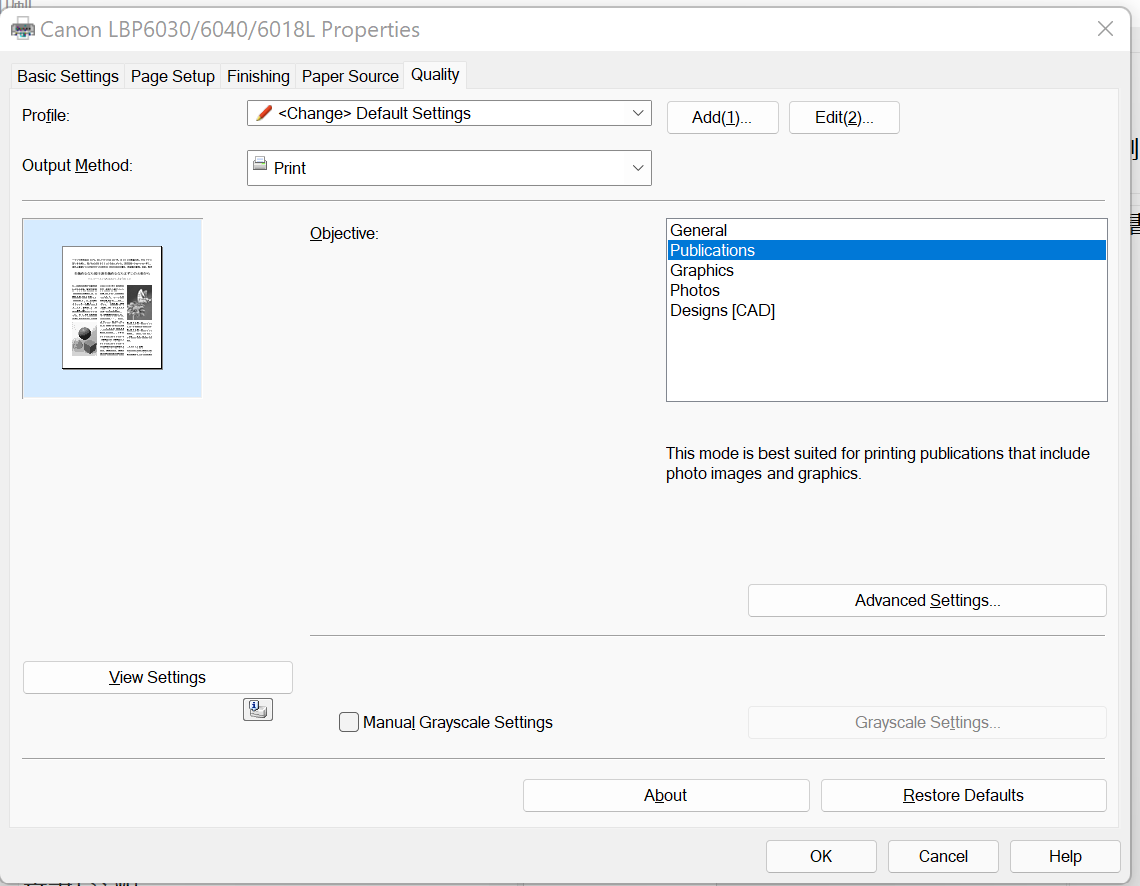Viewport: 1140px width, 886px height.
Task: Click the About button
Action: [666, 795]
